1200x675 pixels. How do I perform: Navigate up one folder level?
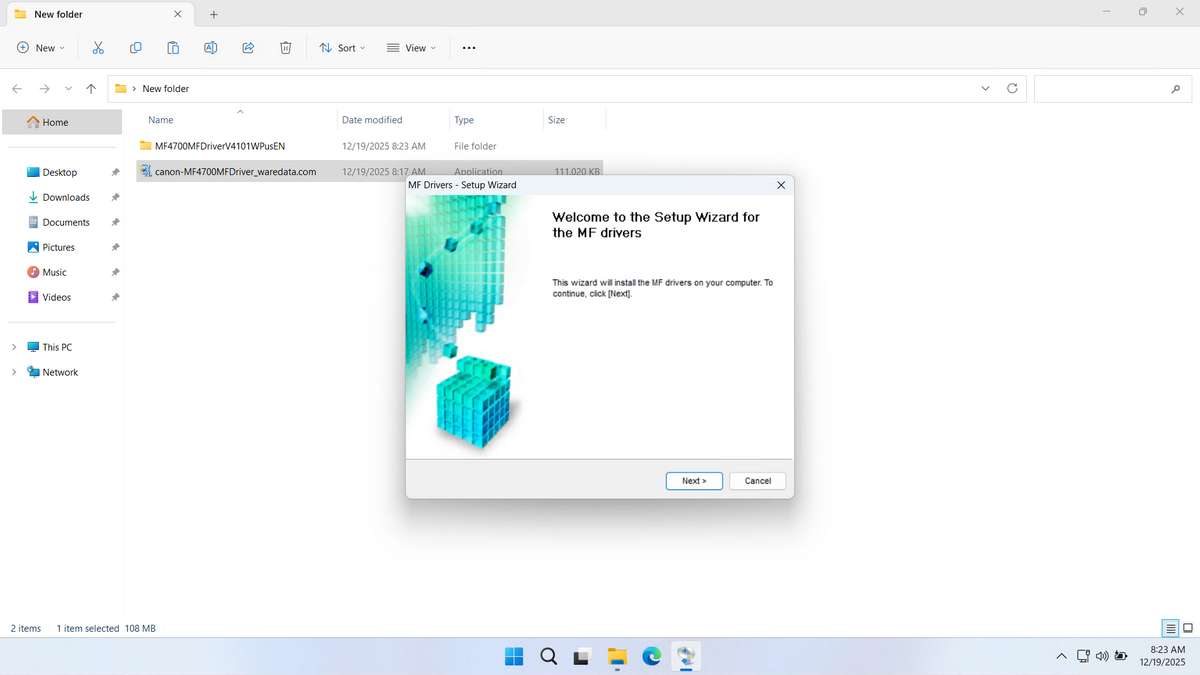[91, 89]
